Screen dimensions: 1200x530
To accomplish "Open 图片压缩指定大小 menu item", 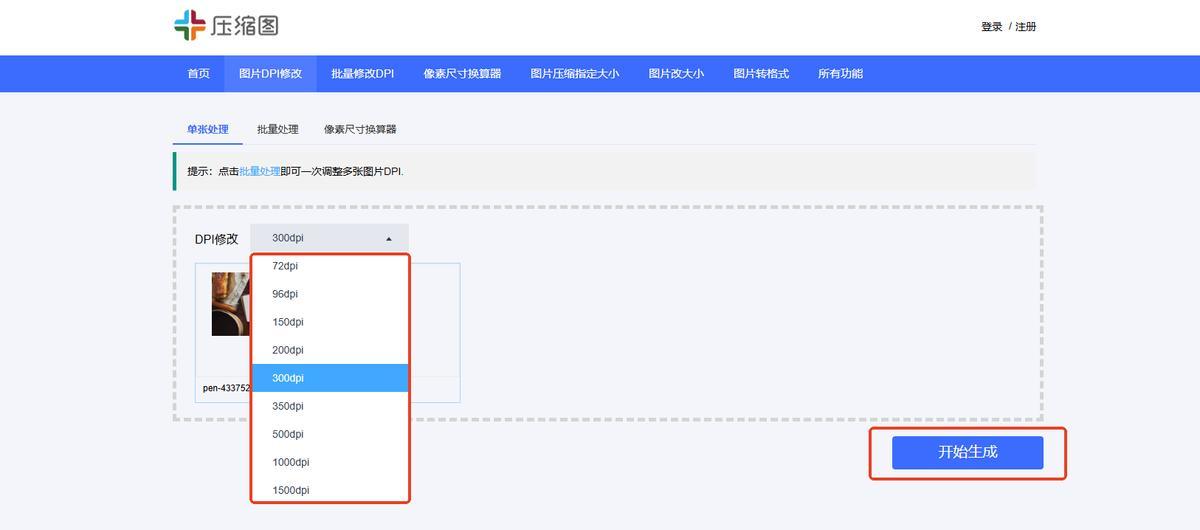I will (x=574, y=73).
